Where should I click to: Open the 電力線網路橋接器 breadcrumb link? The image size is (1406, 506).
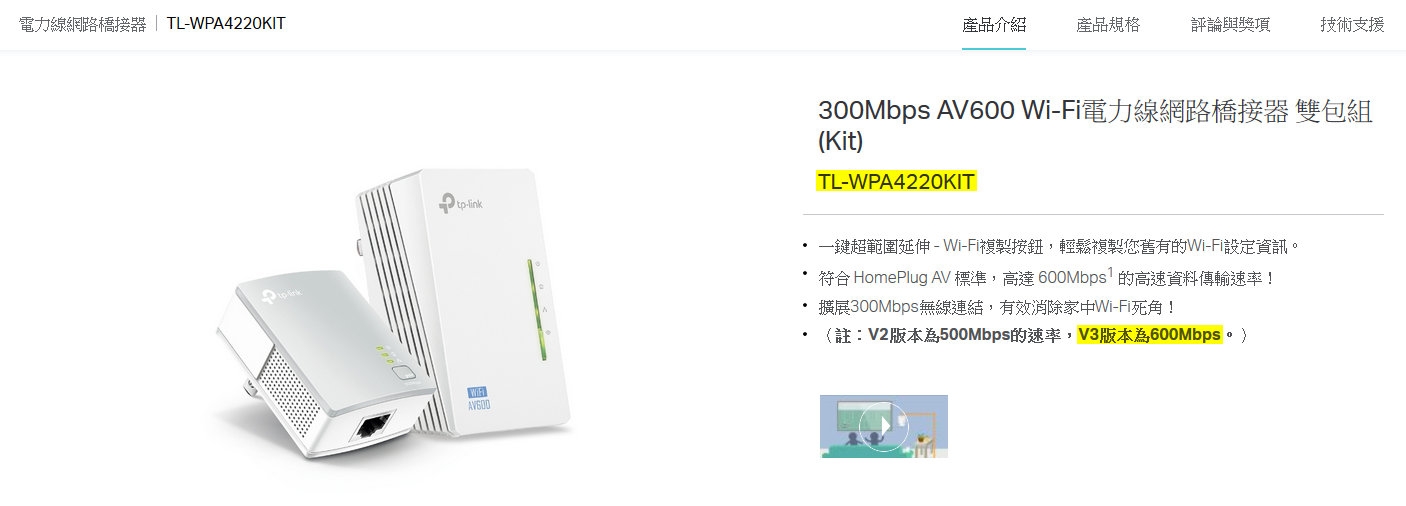(82, 23)
